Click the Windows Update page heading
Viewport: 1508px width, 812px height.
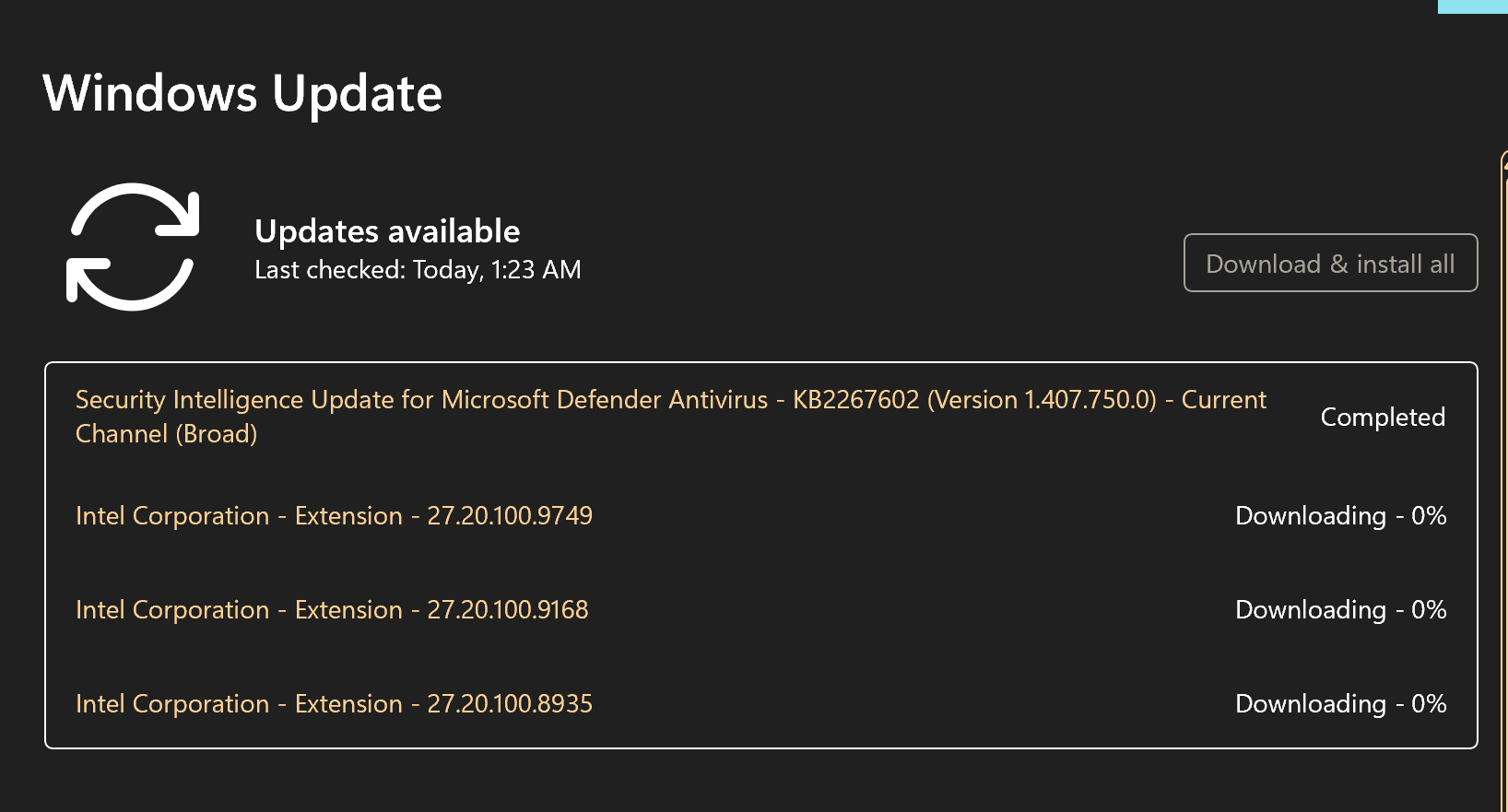(x=242, y=94)
